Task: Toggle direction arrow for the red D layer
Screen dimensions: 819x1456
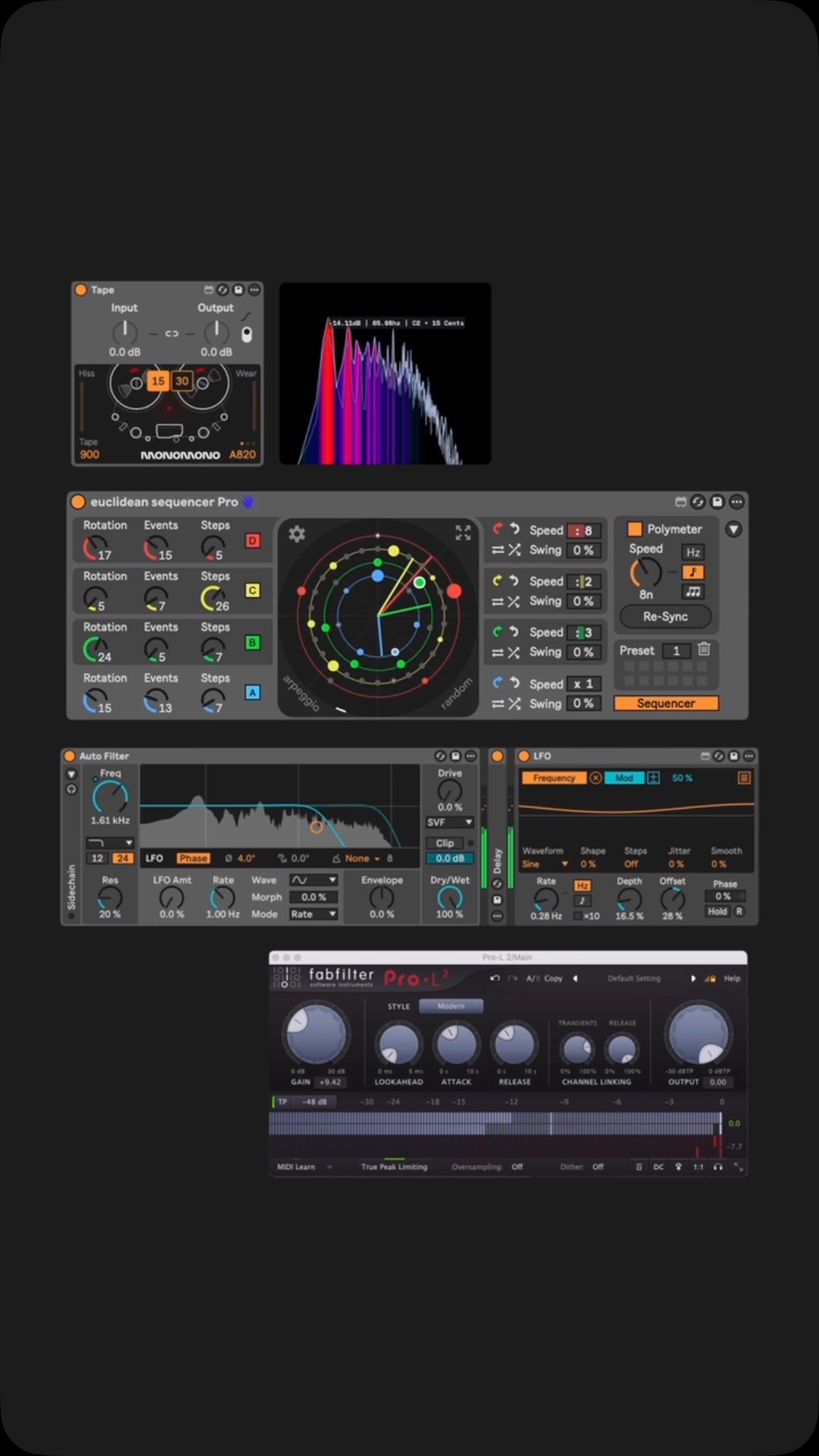Action: click(497, 529)
